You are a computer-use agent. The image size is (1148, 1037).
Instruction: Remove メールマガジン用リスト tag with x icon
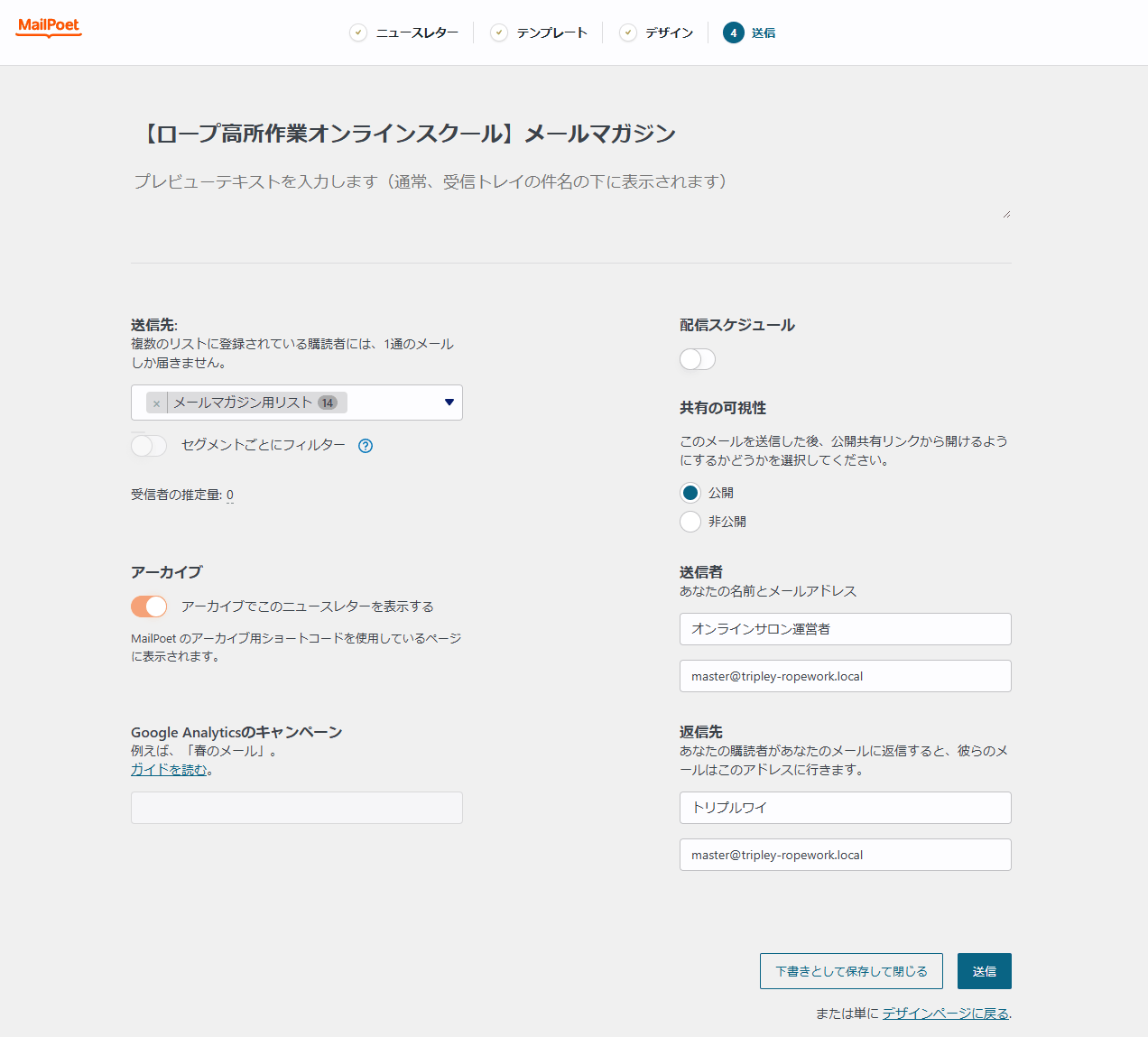coord(157,403)
